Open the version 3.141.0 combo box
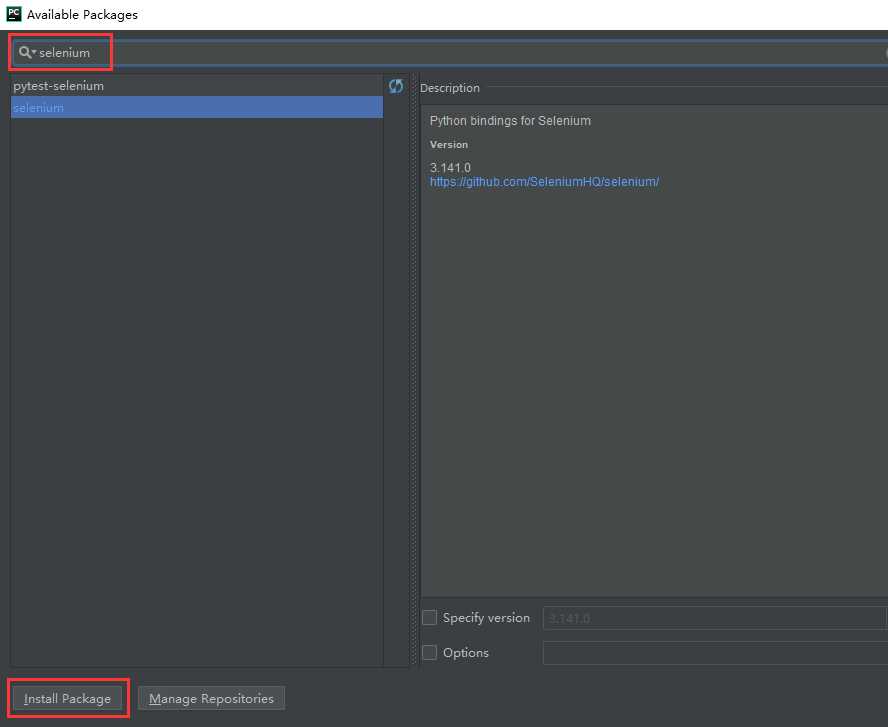The image size is (888, 727). click(x=715, y=618)
